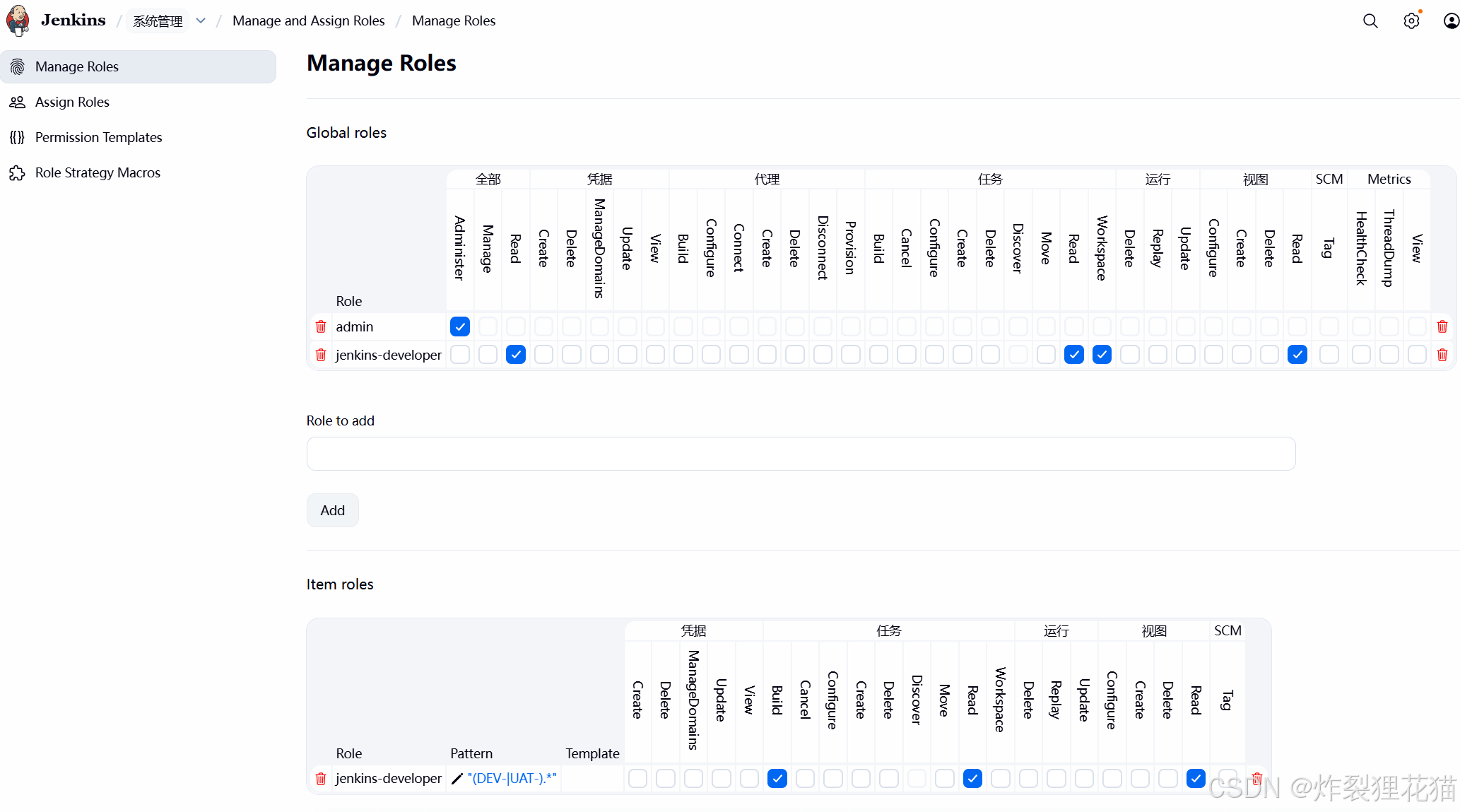Uncheck the Build checkbox in Item roles

[777, 779]
